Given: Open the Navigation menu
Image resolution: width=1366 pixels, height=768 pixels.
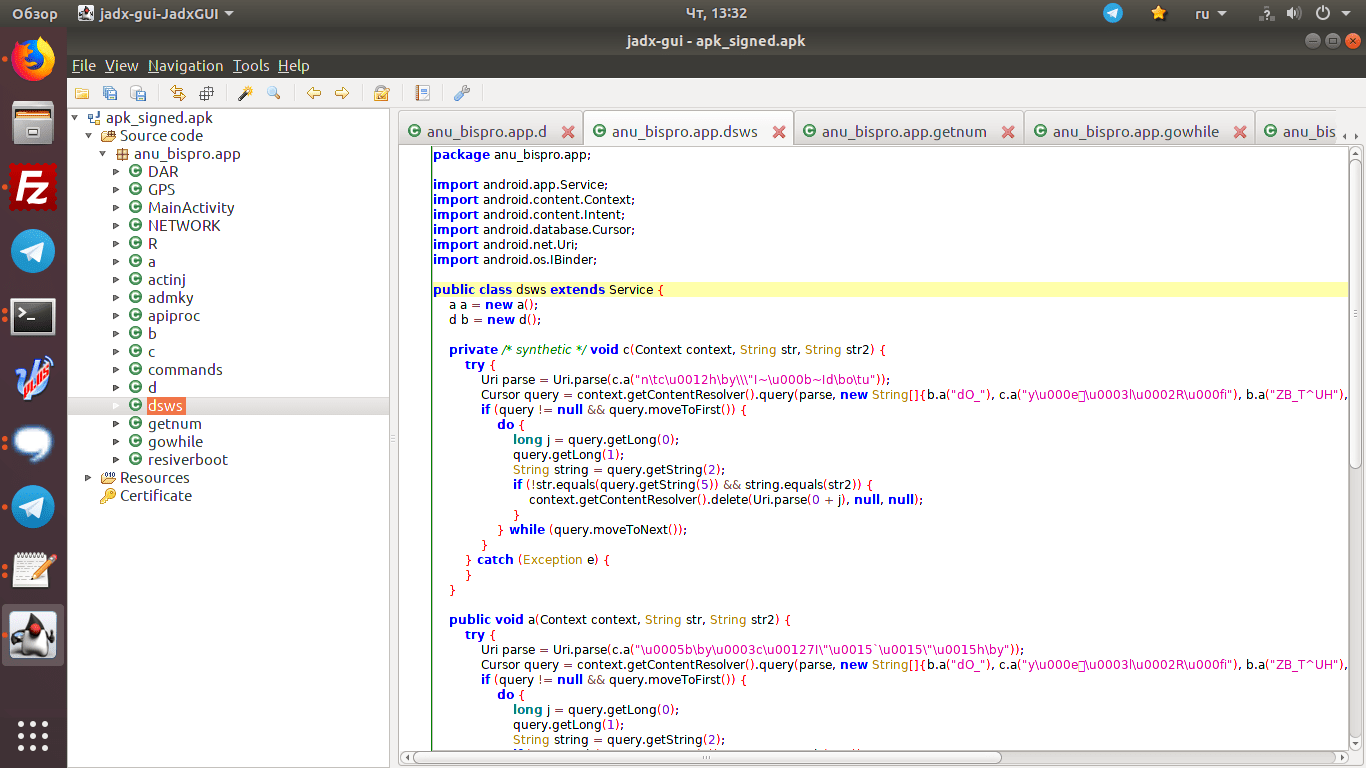Looking at the screenshot, I should pos(185,66).
